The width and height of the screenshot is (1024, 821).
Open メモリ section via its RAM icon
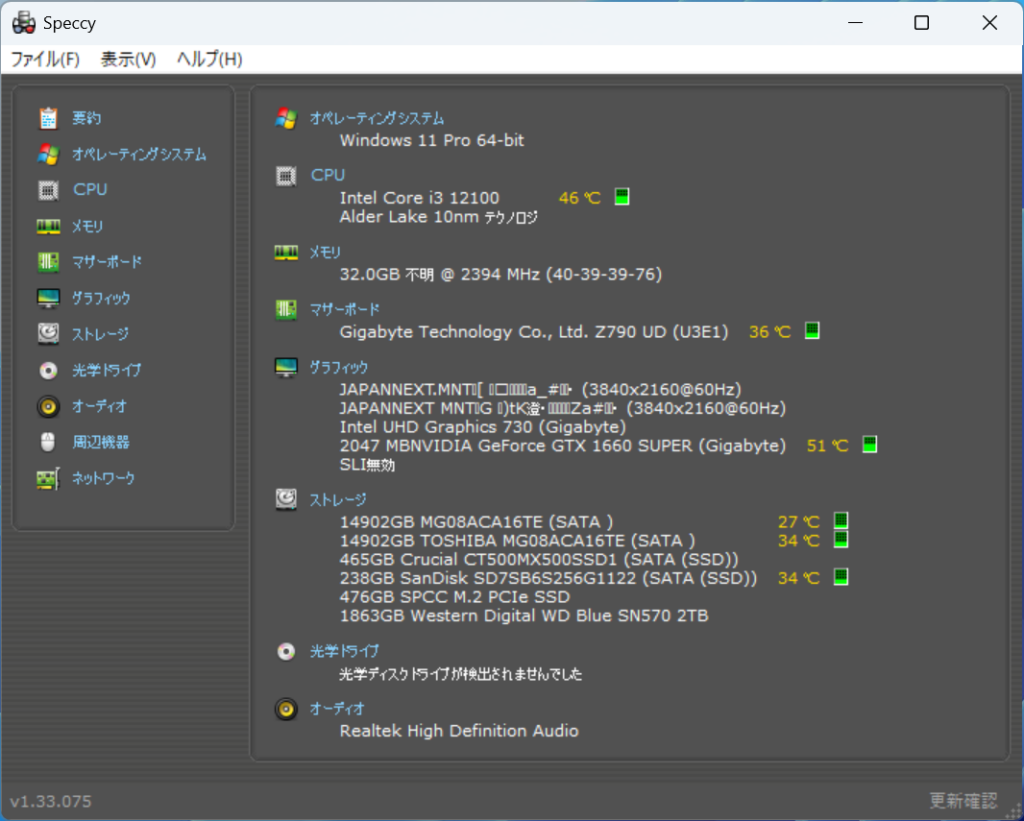48,227
